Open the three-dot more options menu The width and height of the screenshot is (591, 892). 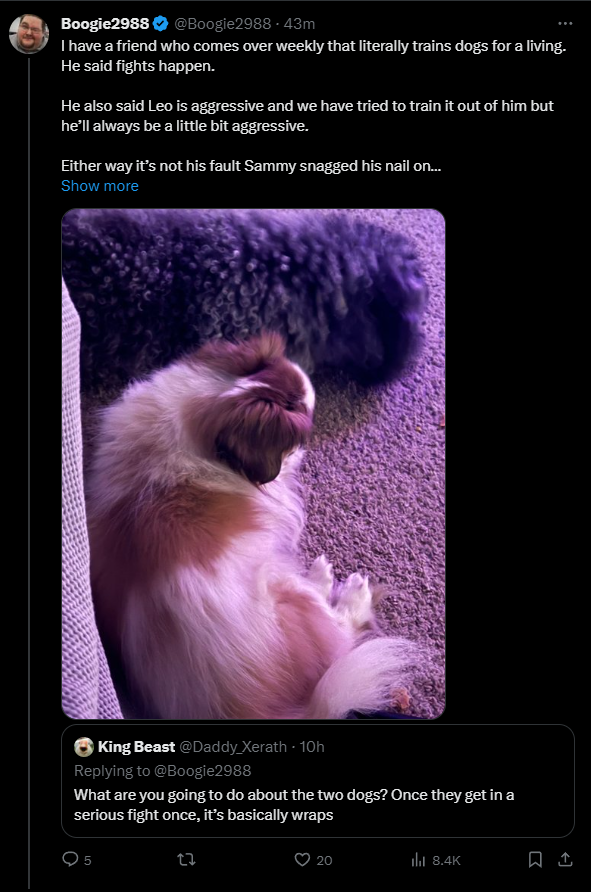point(565,23)
